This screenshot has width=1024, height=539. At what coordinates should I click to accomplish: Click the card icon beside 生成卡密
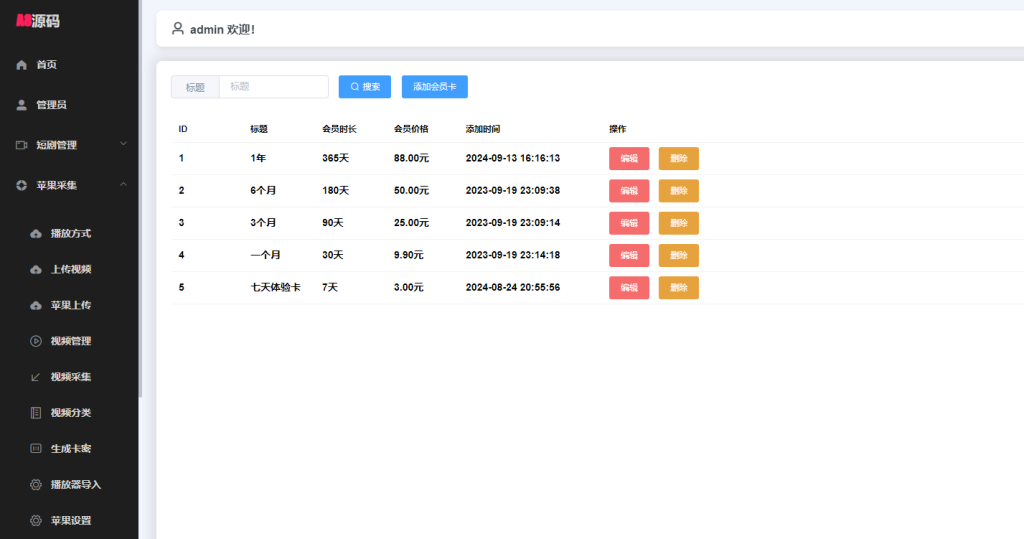[x=36, y=449]
